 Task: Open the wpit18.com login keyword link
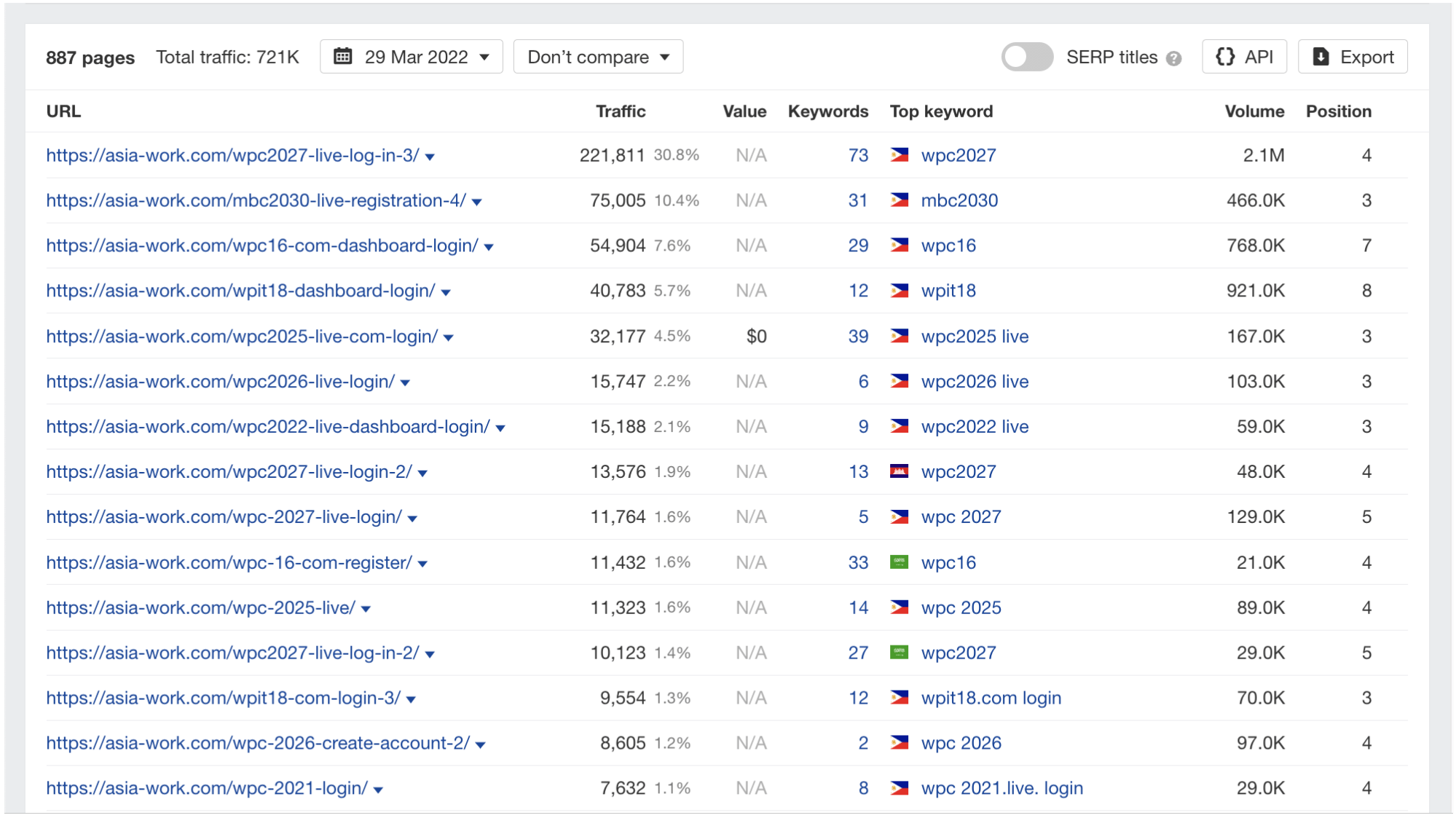[991, 697]
